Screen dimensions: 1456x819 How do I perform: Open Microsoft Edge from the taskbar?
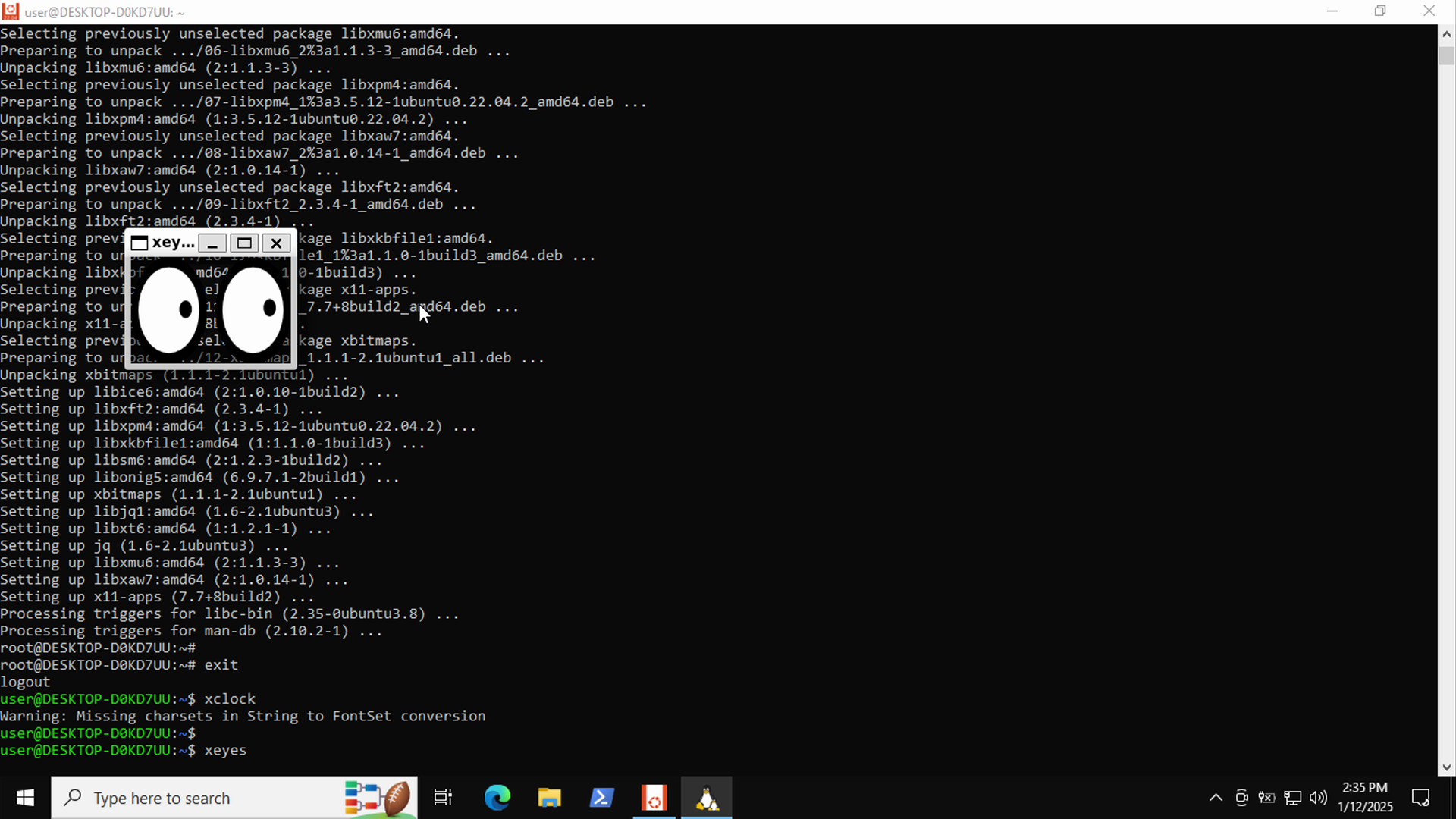(x=497, y=798)
